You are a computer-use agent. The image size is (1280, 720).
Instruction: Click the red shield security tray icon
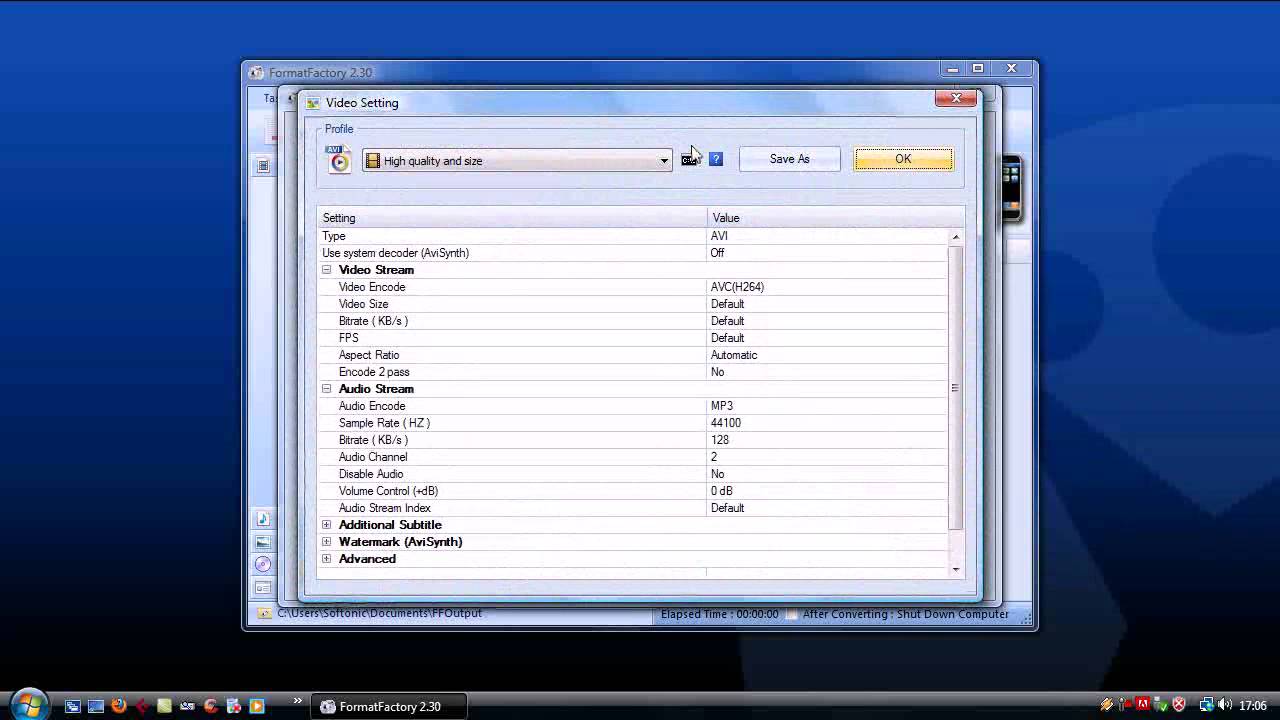1179,705
